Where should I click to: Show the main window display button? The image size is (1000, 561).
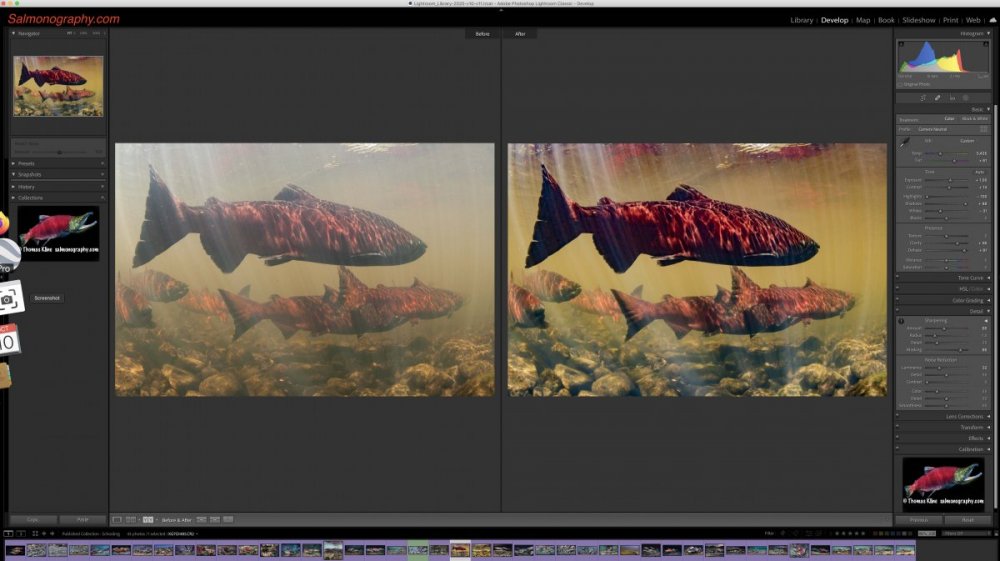coord(8,534)
